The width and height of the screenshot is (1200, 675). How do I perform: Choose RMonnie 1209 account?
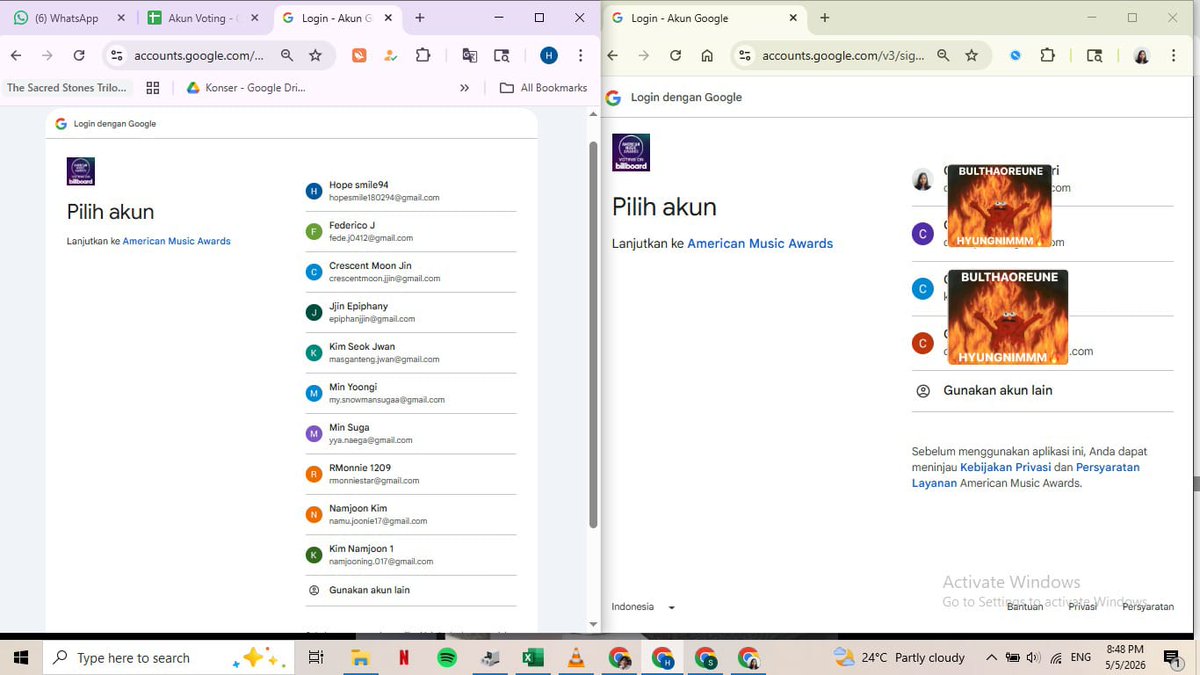click(410, 474)
